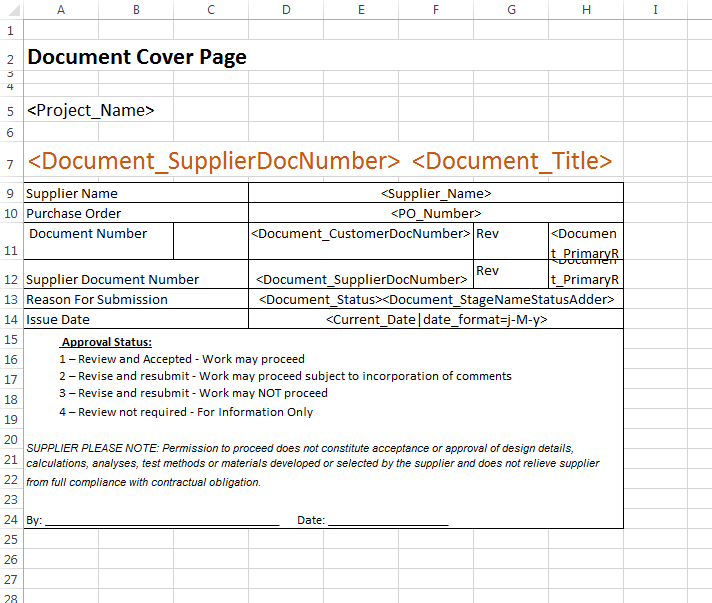Select '1 – Review and Accepted' line
The image size is (712, 603).
[182, 359]
